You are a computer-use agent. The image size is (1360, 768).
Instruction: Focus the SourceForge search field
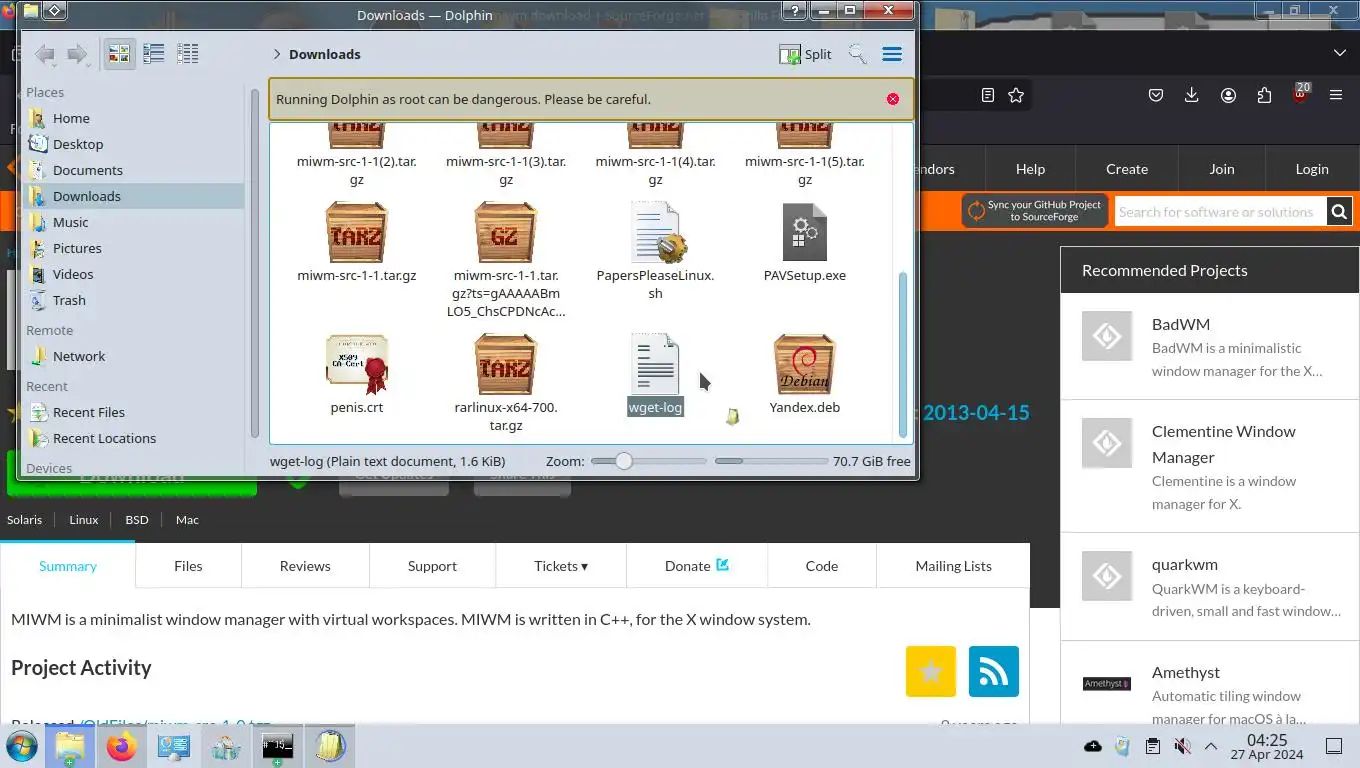click(1220, 212)
